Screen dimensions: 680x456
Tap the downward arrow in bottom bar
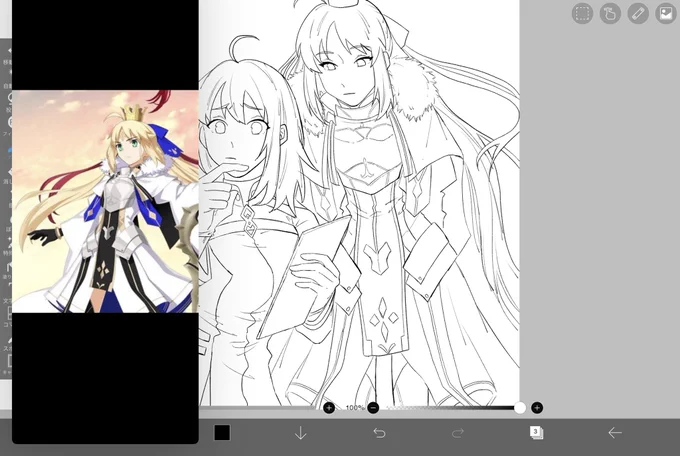(x=301, y=433)
